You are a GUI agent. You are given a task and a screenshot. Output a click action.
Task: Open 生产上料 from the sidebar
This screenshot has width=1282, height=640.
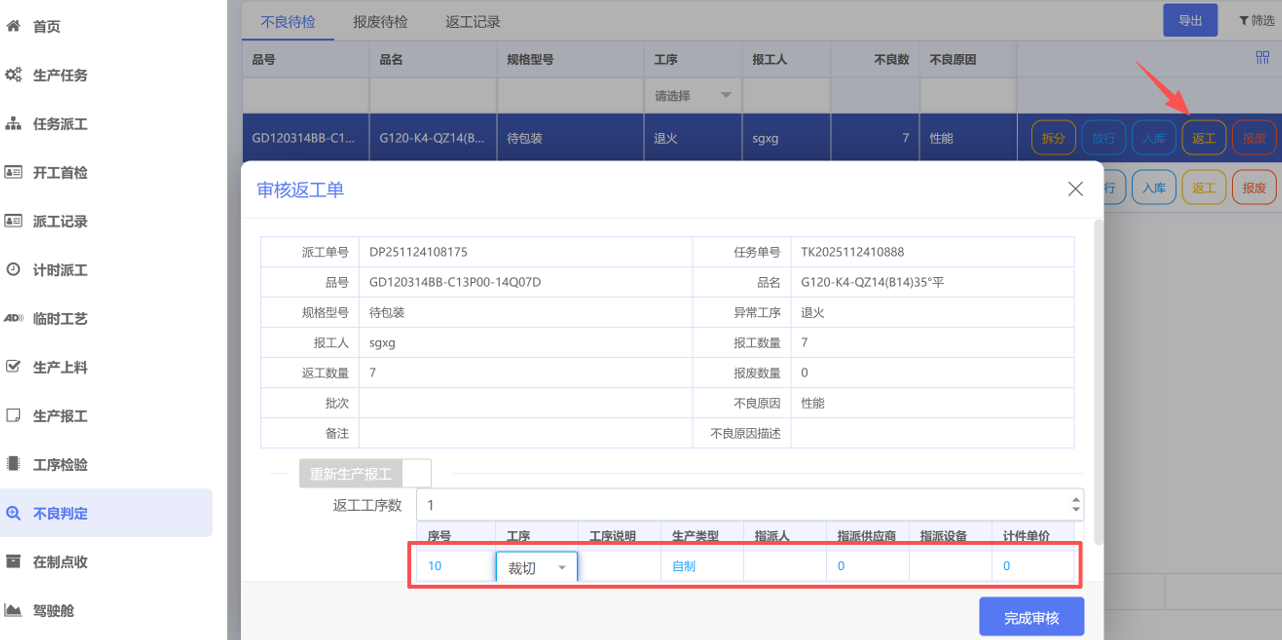60,367
